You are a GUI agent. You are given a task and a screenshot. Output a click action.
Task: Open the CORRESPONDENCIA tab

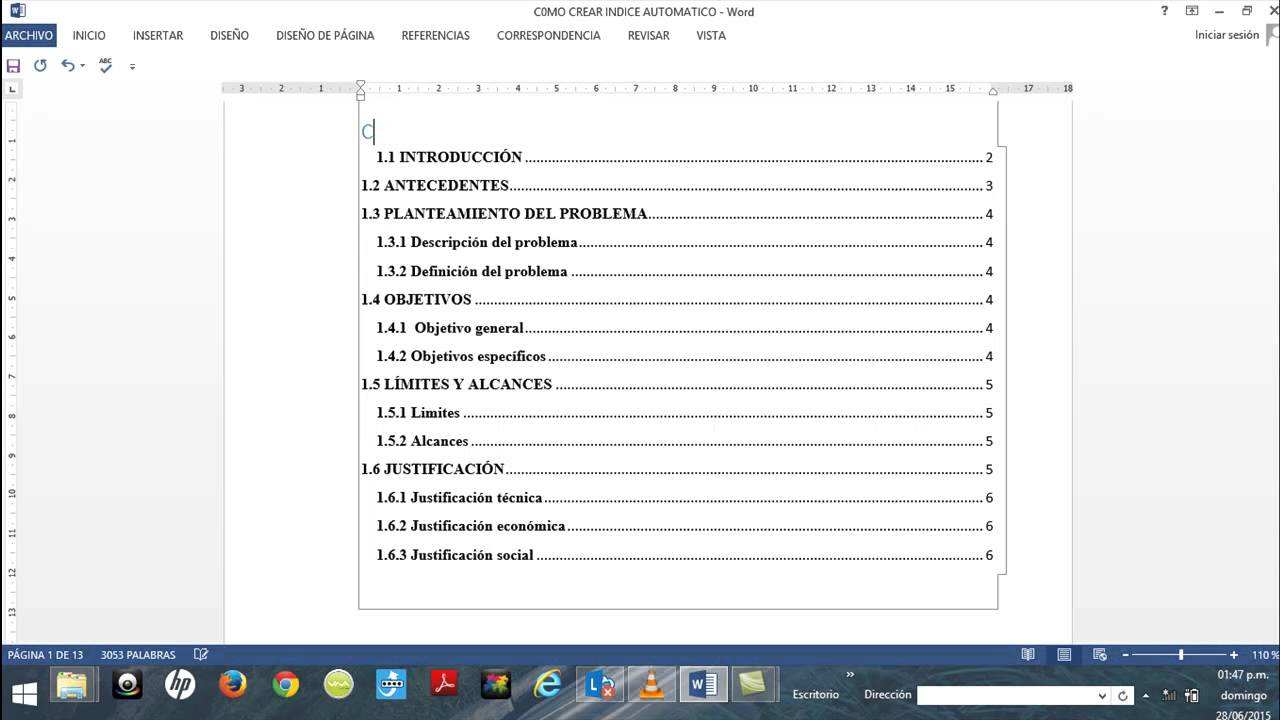pyautogui.click(x=548, y=35)
